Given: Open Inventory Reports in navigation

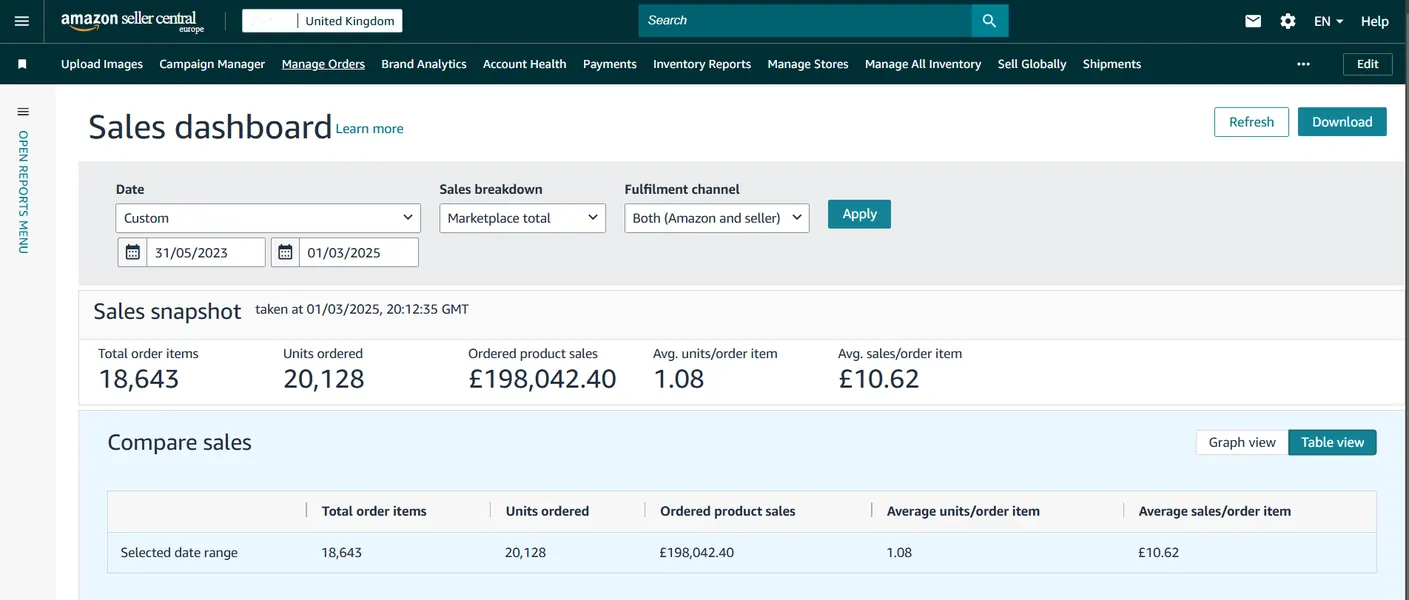Looking at the screenshot, I should tap(702, 64).
